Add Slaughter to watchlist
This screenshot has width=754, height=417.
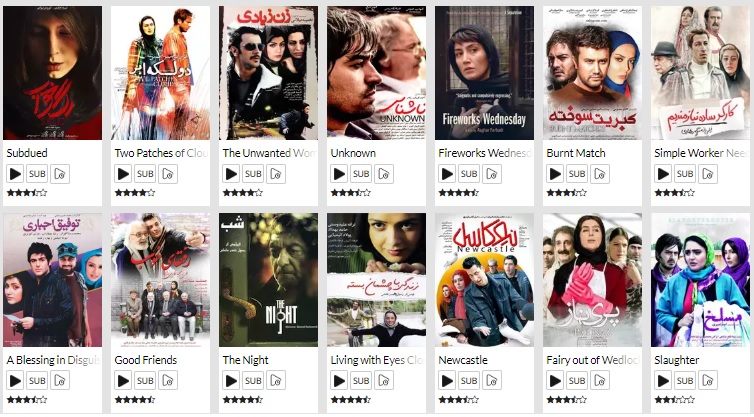pyautogui.click(x=708, y=380)
